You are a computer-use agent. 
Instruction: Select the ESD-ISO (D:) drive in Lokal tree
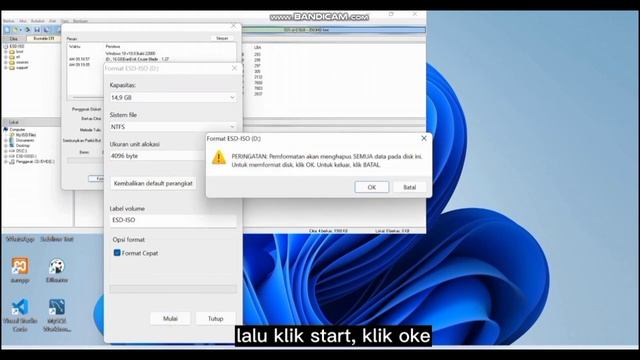(x=26, y=156)
